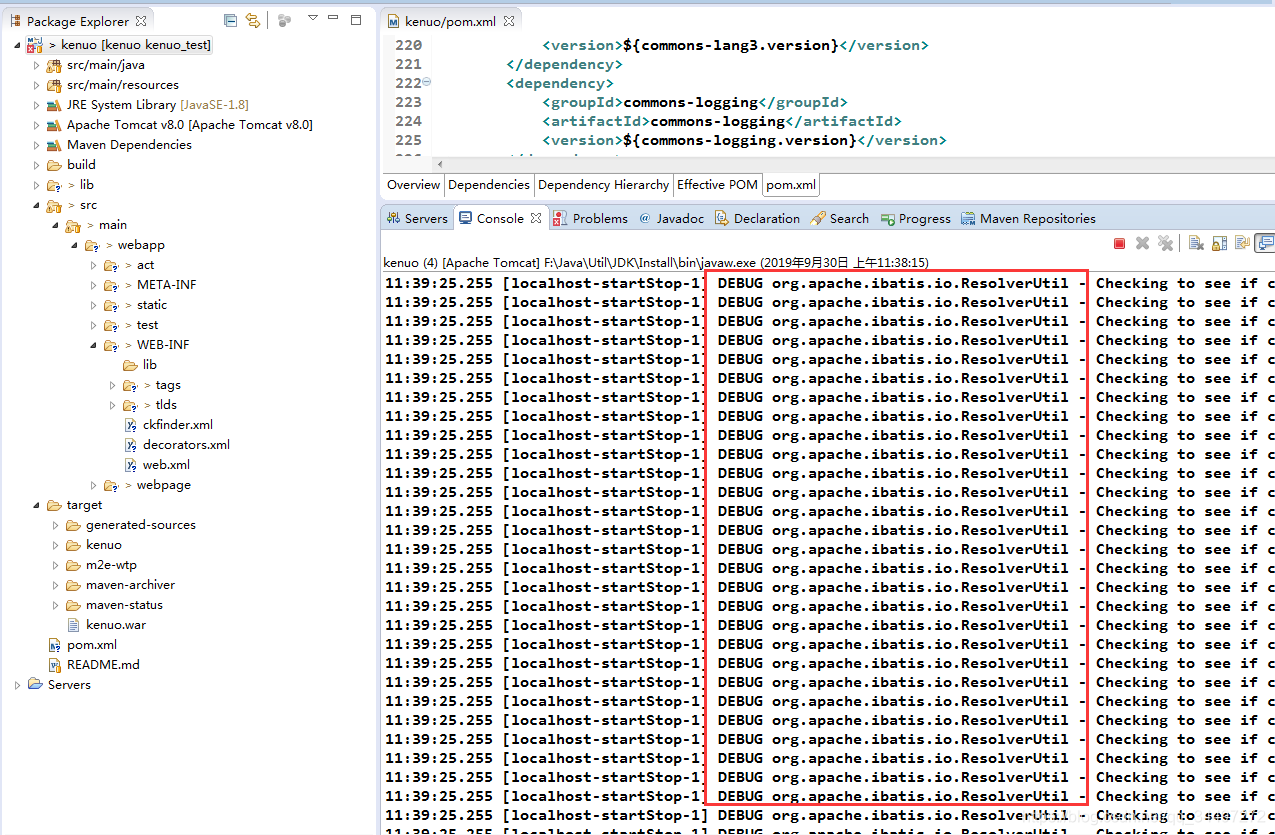This screenshot has height=835, width=1275.
Task: Select the kenuo folder under target
Action: point(104,545)
